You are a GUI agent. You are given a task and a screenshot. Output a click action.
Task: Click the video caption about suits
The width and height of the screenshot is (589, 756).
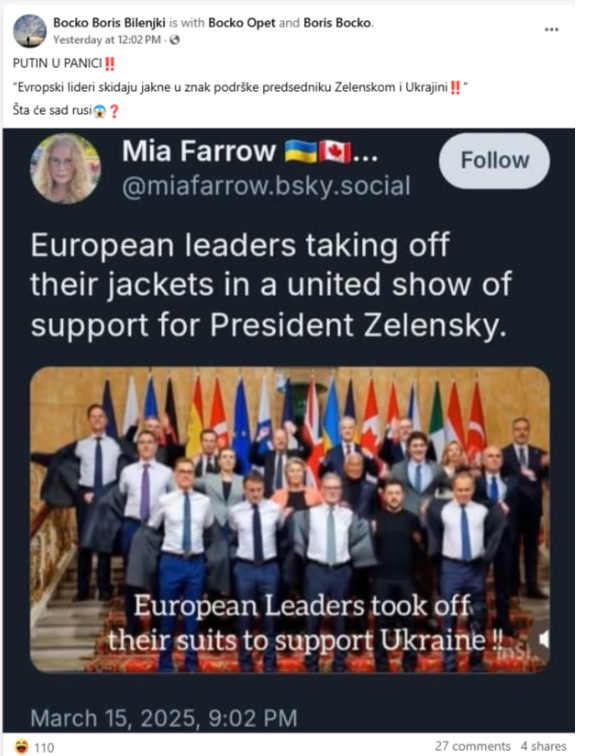(x=305, y=622)
